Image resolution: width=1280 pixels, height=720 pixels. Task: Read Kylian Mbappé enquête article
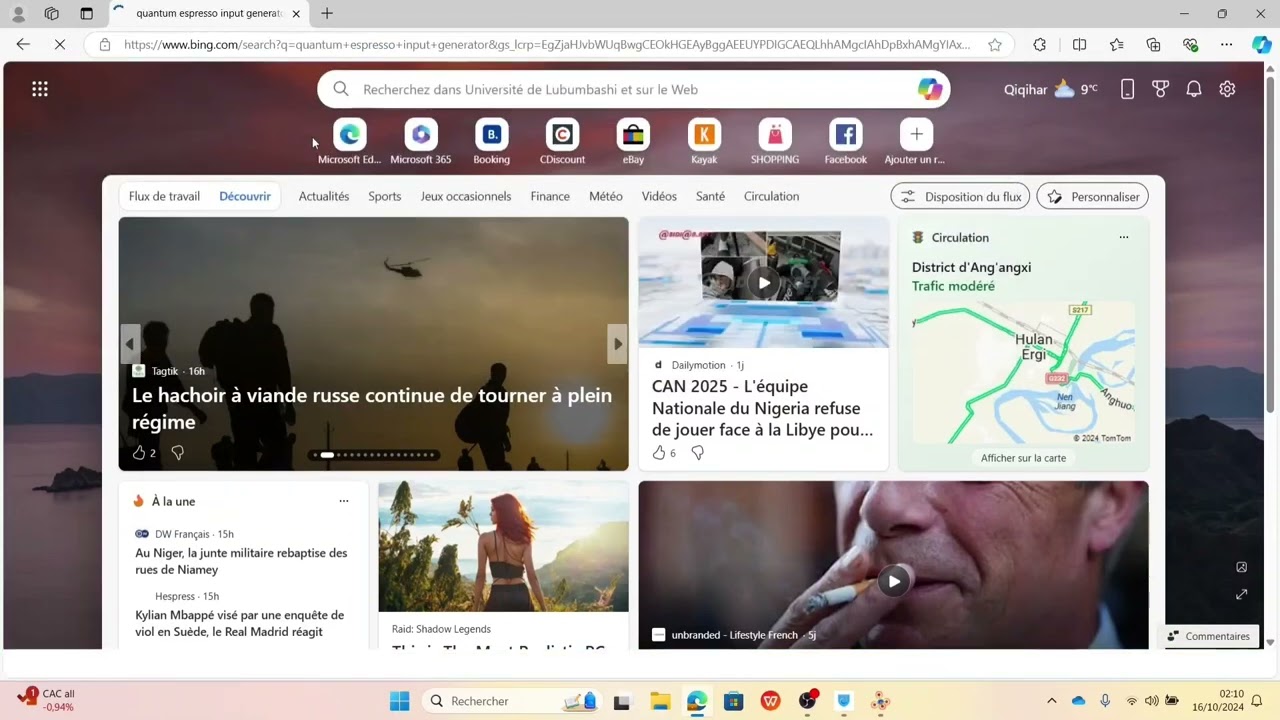(x=240, y=623)
